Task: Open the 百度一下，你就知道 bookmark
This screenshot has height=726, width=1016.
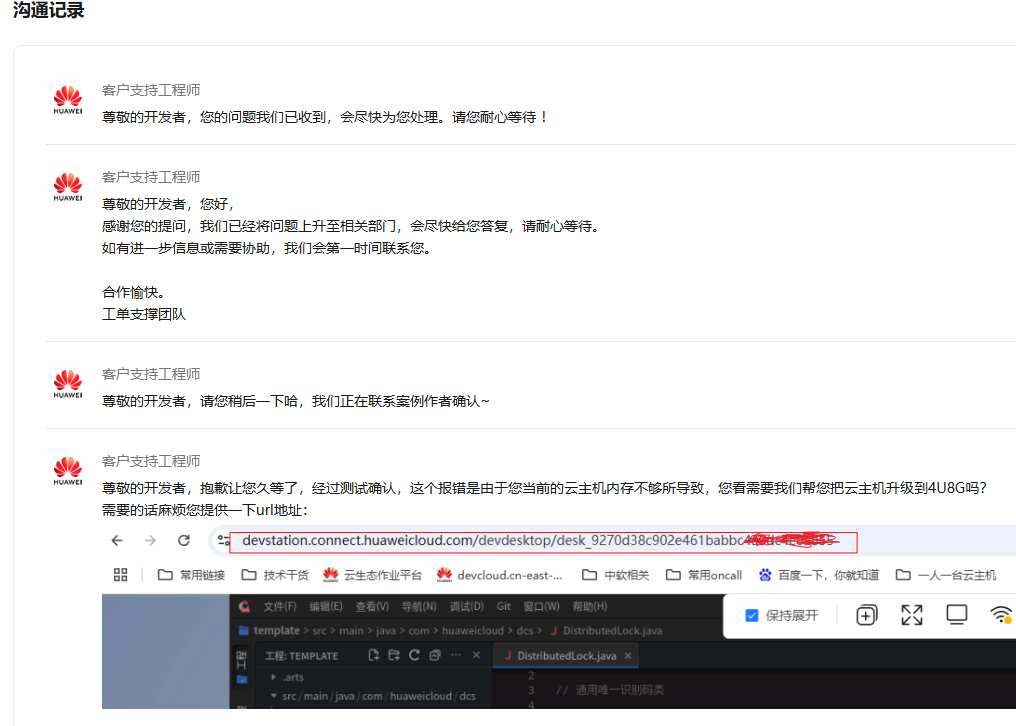Action: pos(818,575)
